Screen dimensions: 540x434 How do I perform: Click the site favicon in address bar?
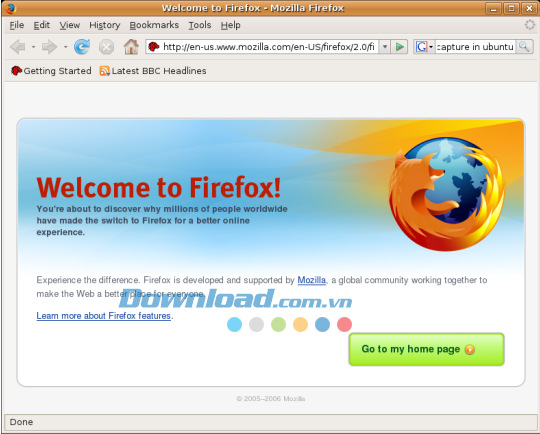pyautogui.click(x=154, y=46)
